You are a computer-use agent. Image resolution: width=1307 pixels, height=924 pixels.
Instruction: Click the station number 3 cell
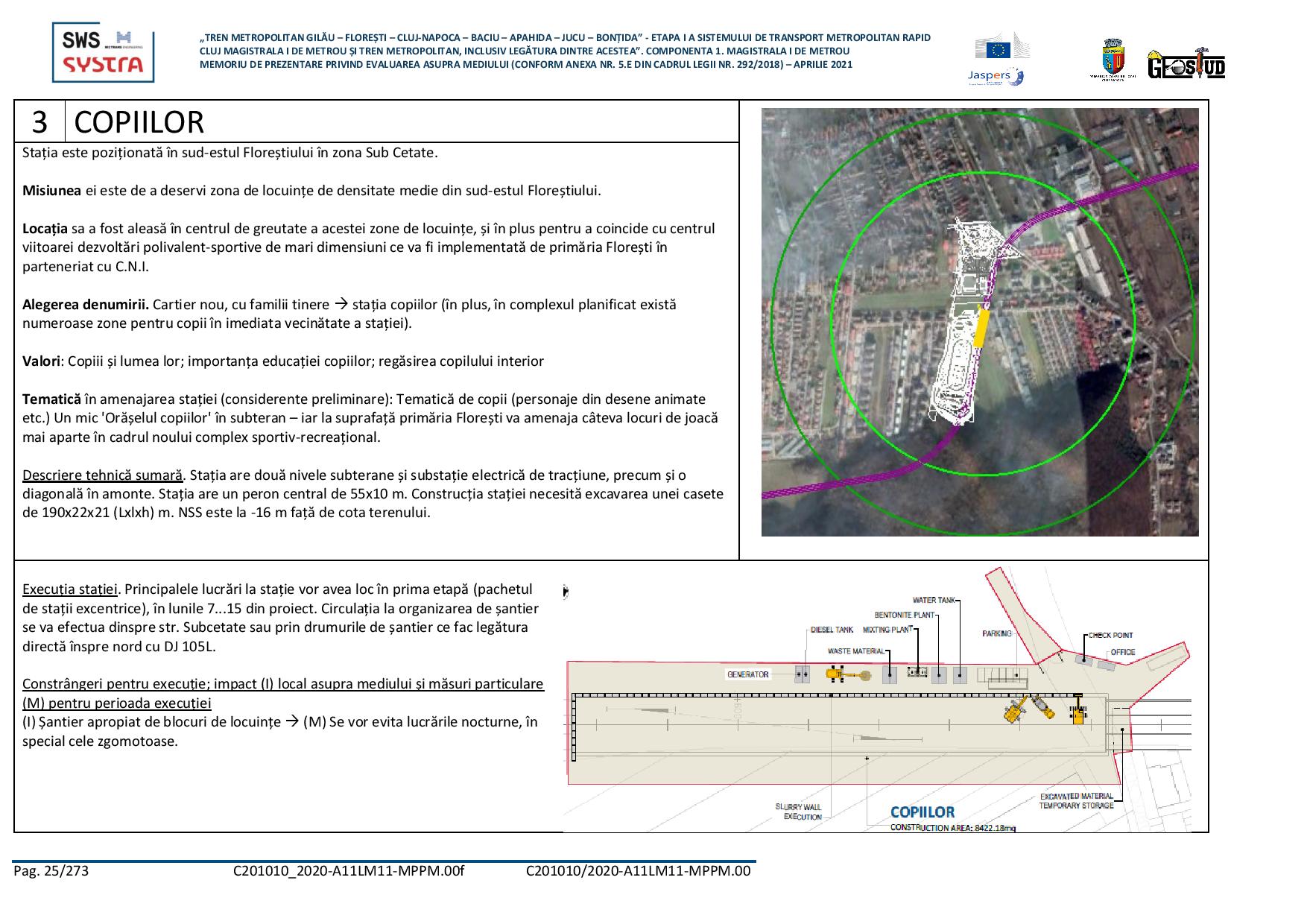pos(39,122)
